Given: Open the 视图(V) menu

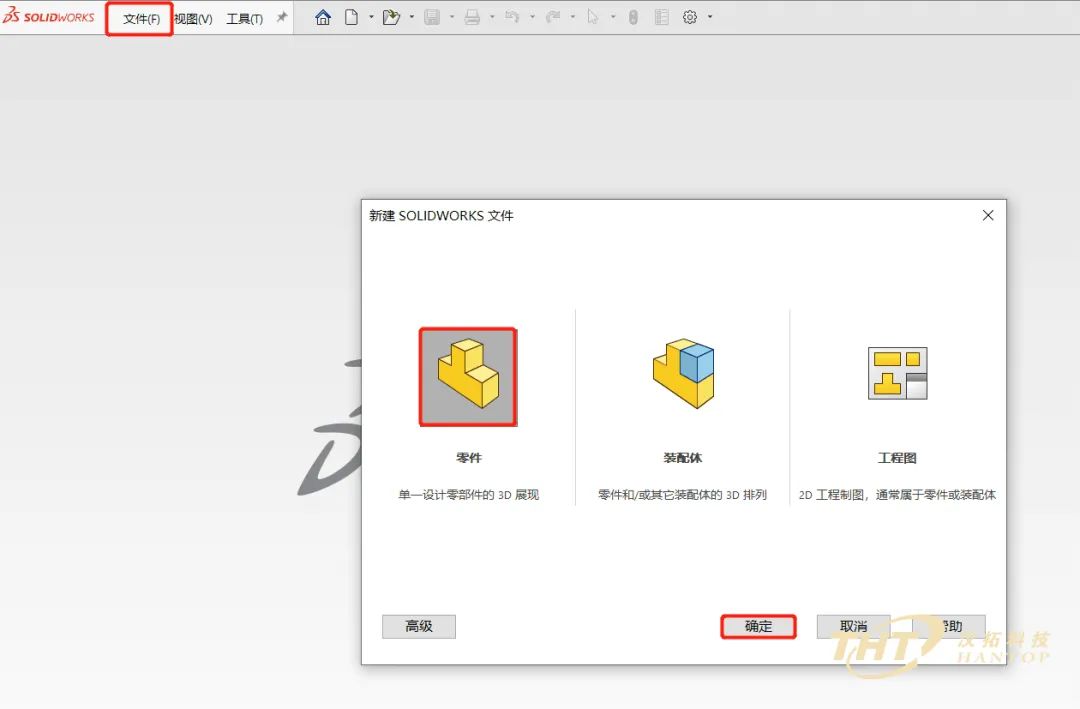Looking at the screenshot, I should pyautogui.click(x=193, y=19).
